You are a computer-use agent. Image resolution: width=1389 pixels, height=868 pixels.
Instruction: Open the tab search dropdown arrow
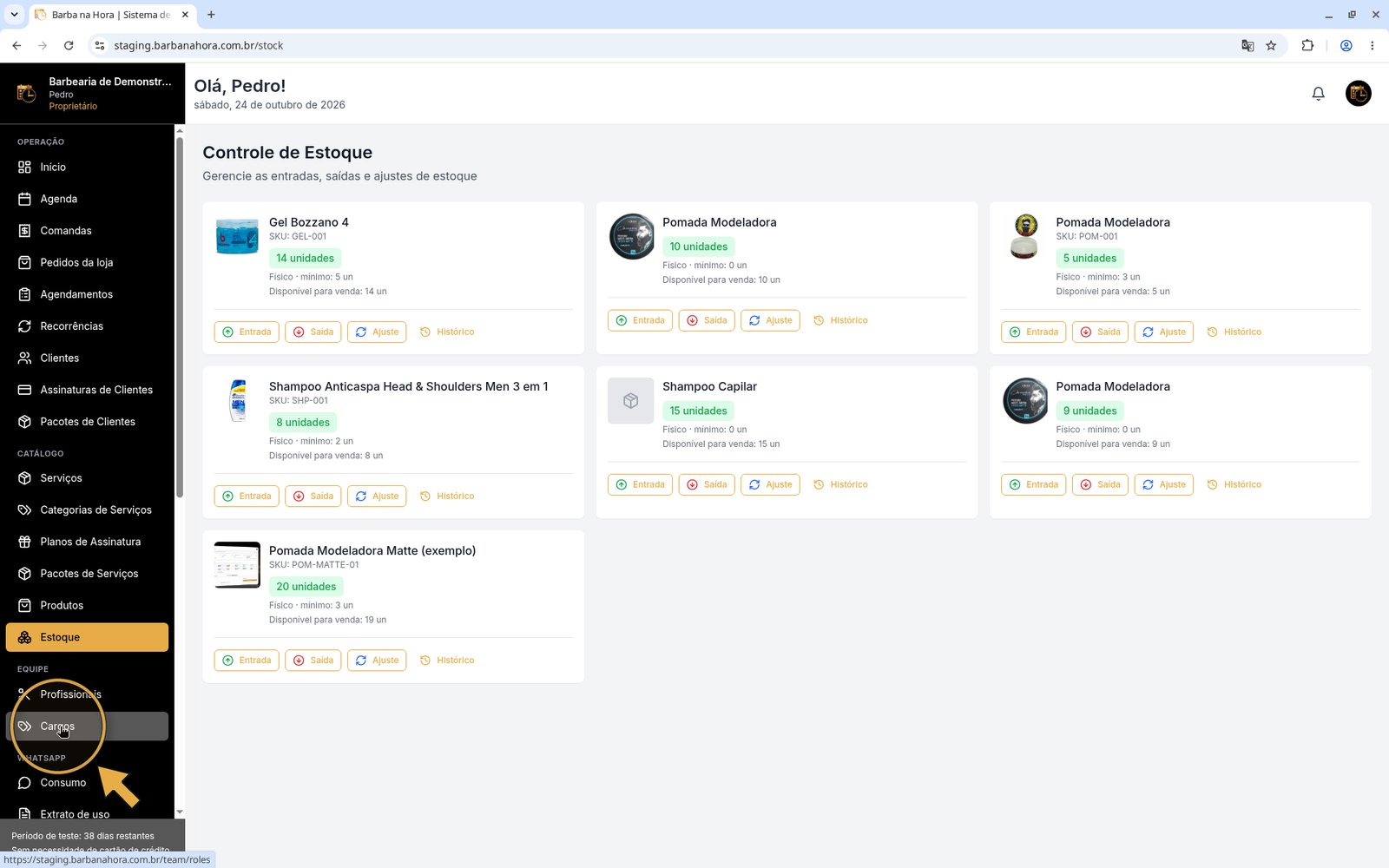tap(14, 14)
